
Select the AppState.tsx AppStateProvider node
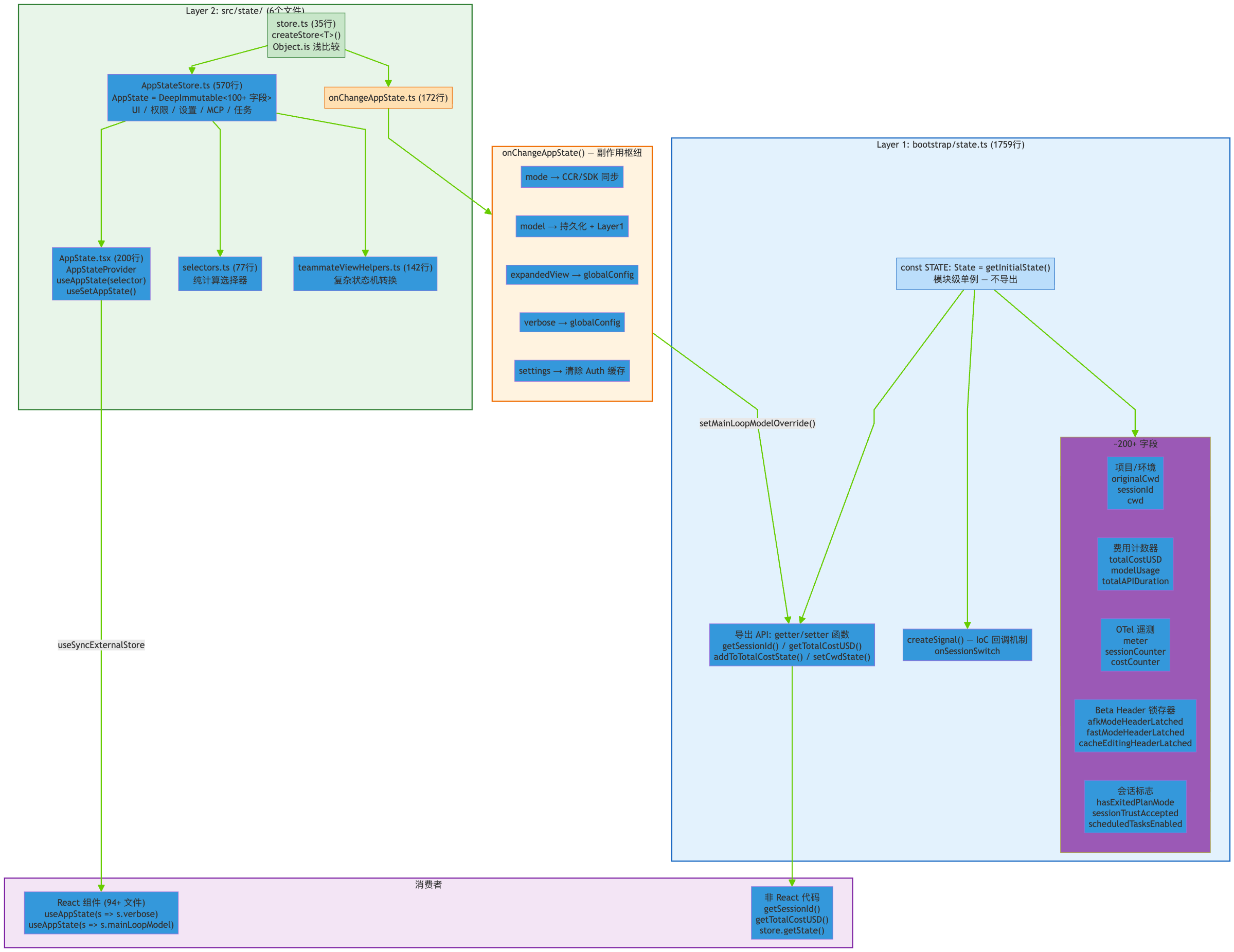[101, 274]
